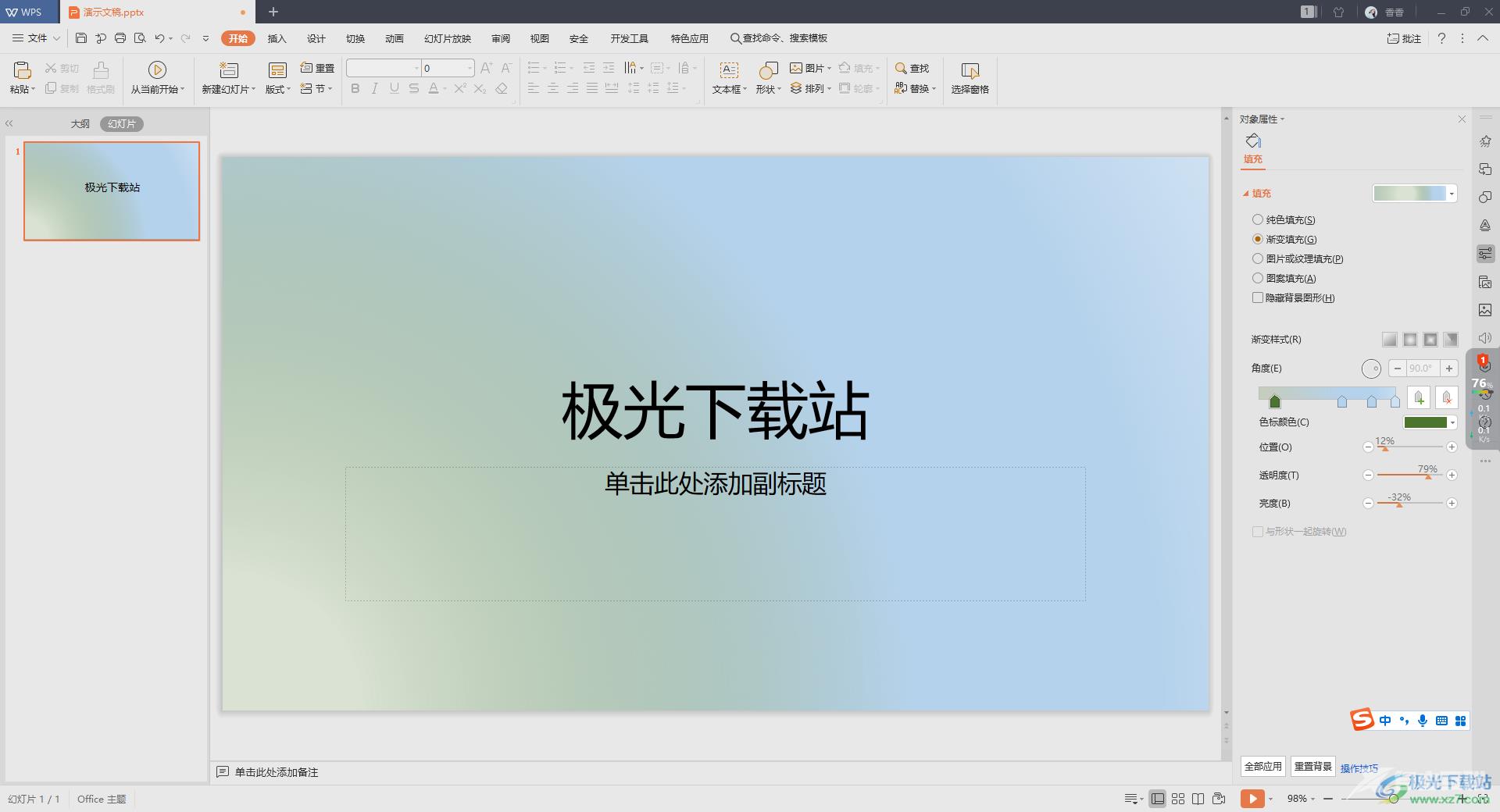
Task: Choose the last gradient style option
Action: (1451, 339)
